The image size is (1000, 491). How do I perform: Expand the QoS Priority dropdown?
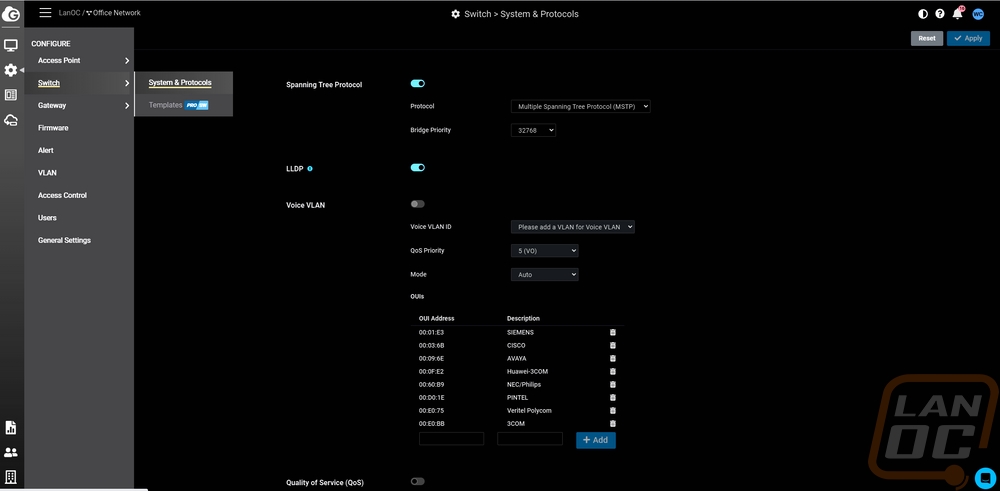coord(544,251)
